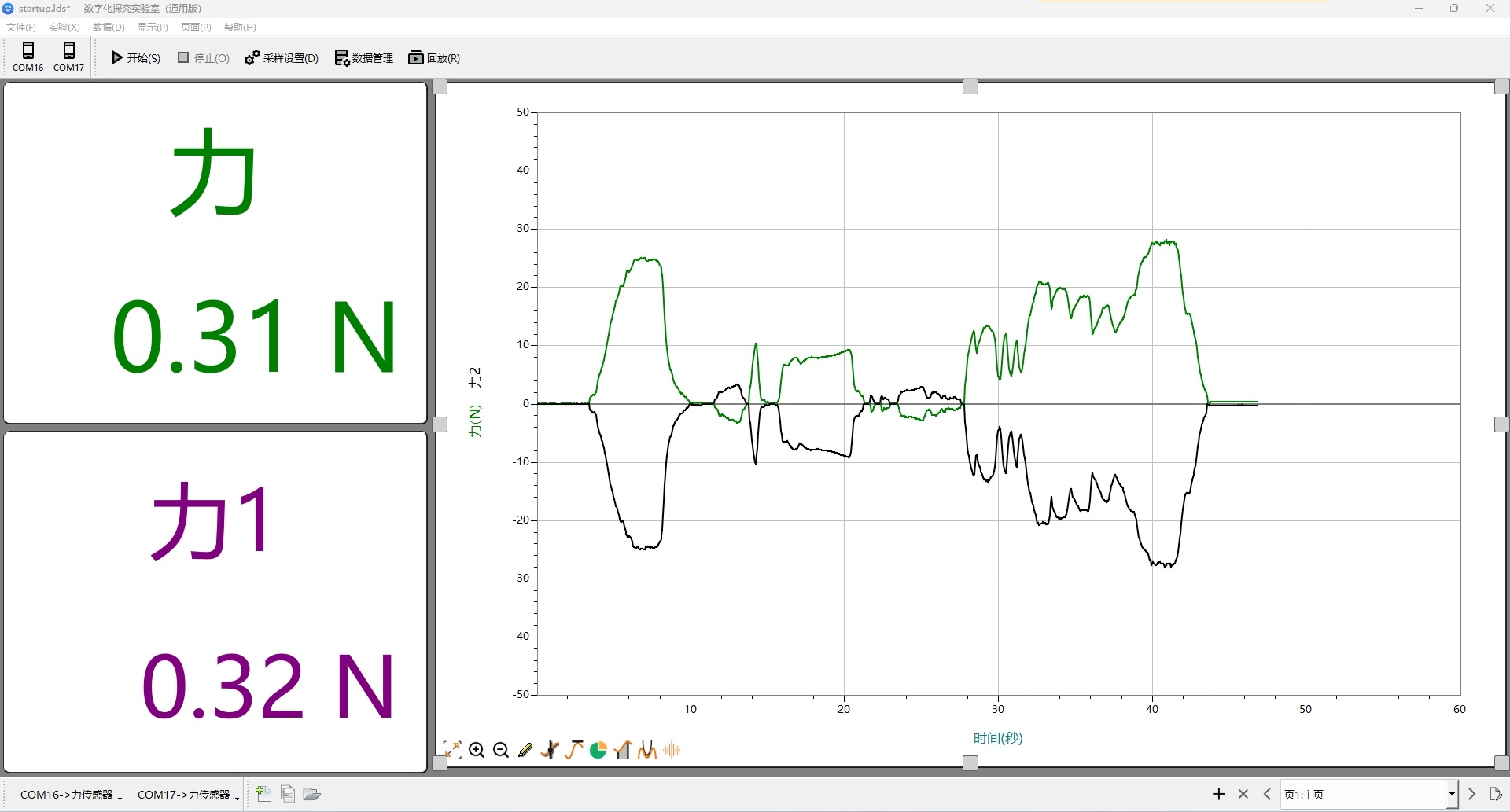Viewport: 1510px width, 812px height.
Task: Open the 页1:主页 page selector dropdown
Action: [x=1451, y=794]
